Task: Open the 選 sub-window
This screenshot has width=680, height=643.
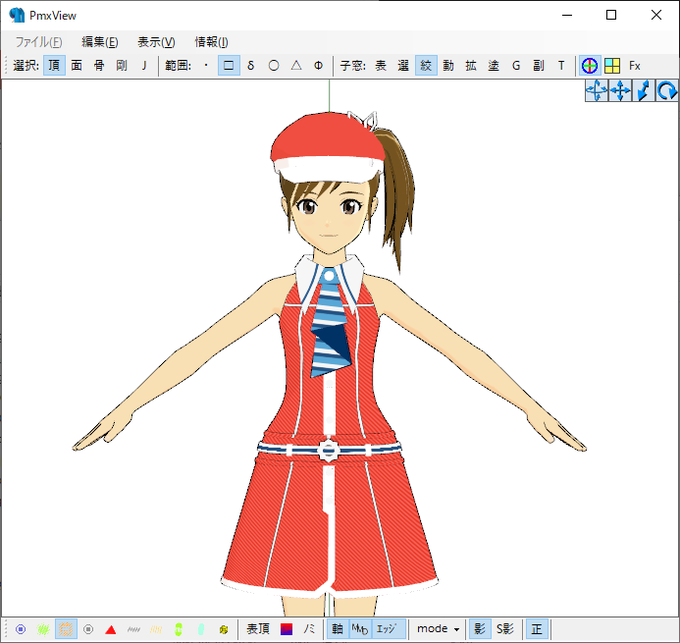Action: (403, 65)
